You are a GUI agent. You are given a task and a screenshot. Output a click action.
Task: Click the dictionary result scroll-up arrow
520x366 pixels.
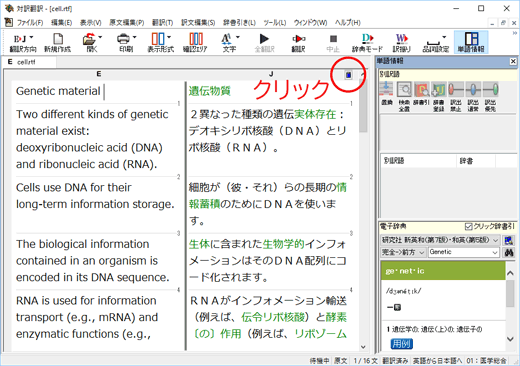click(x=510, y=274)
